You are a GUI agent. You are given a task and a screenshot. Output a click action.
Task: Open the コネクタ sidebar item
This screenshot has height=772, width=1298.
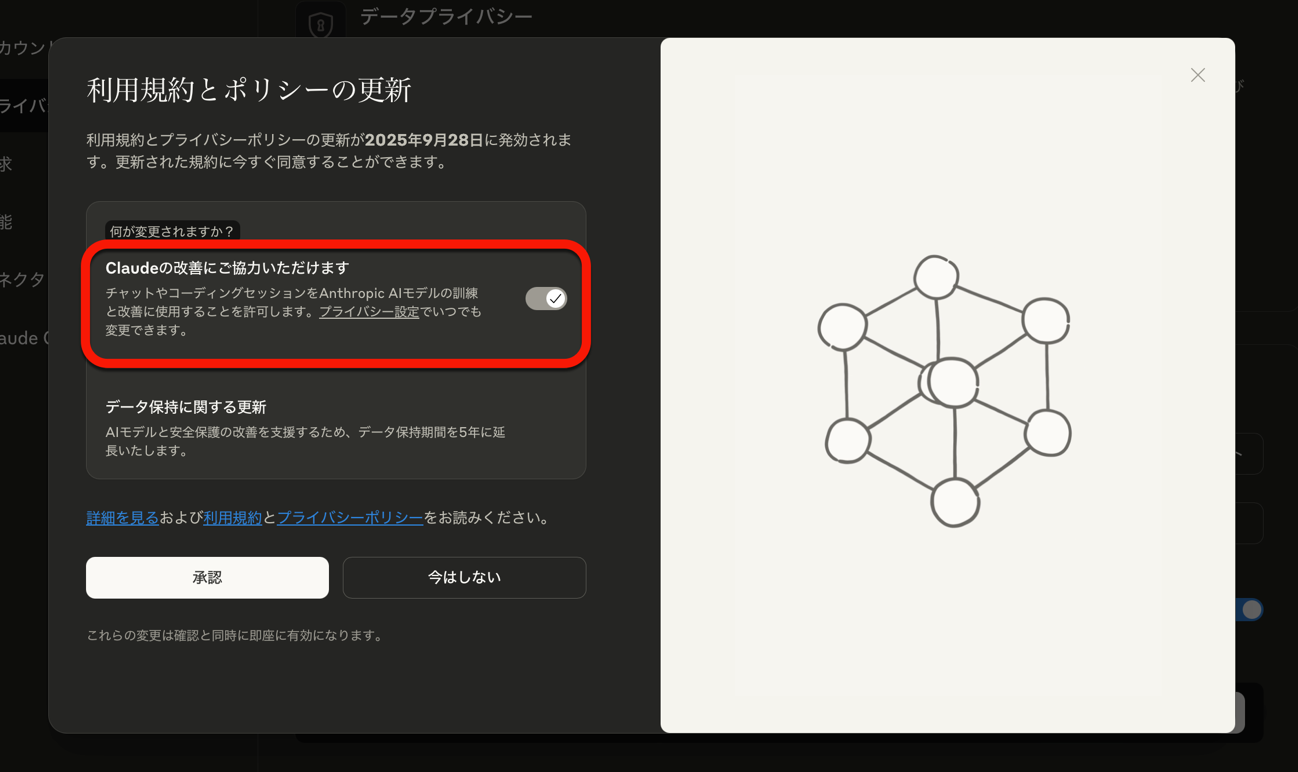[22, 280]
